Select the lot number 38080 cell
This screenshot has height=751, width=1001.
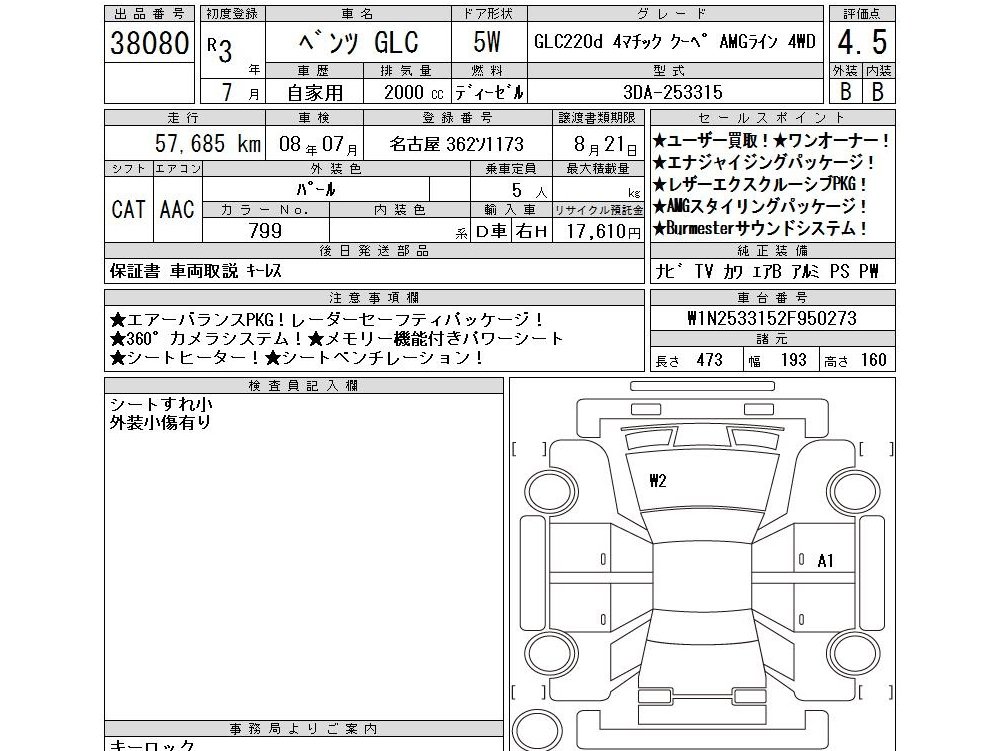coord(149,43)
